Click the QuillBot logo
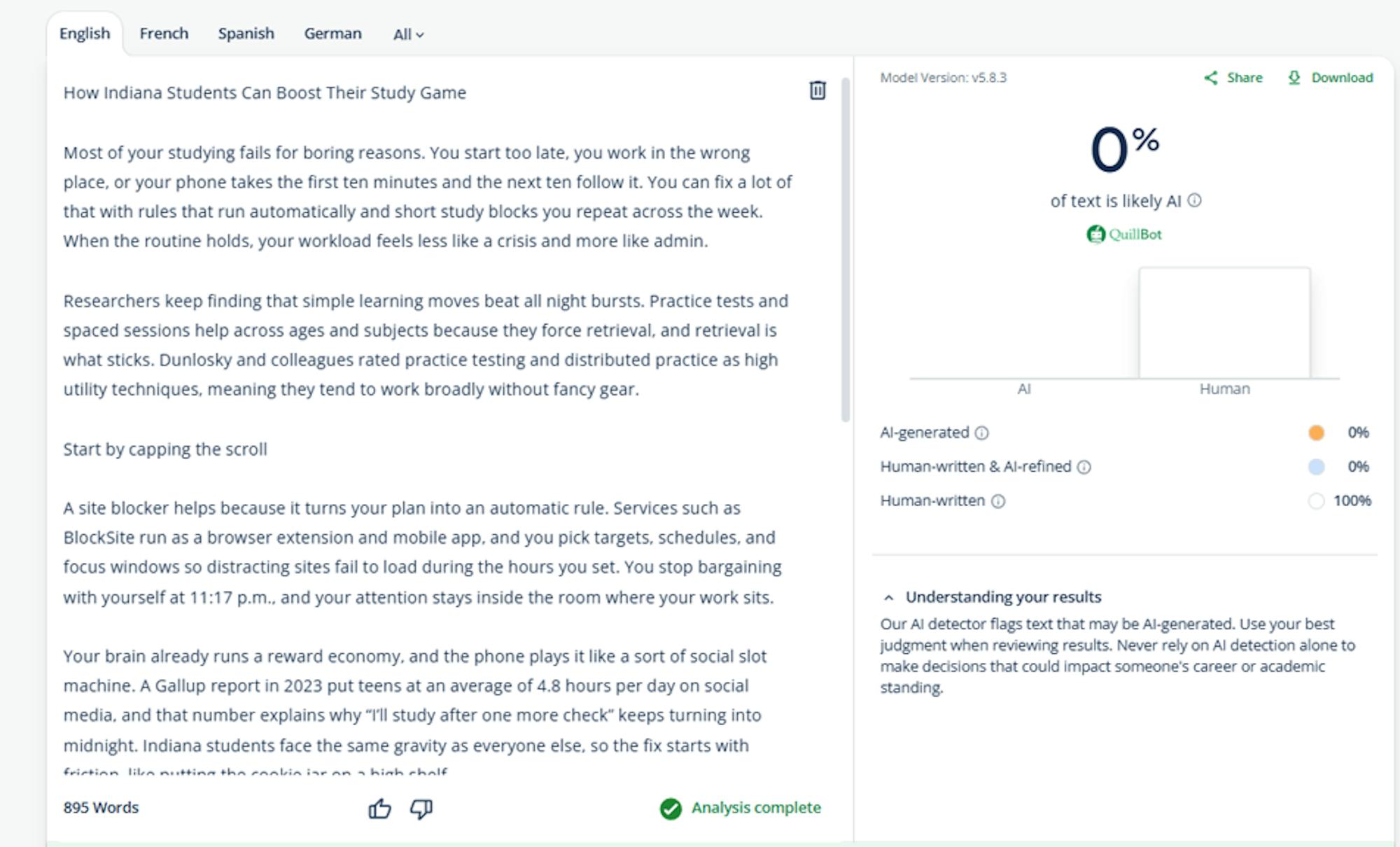 click(x=1124, y=234)
